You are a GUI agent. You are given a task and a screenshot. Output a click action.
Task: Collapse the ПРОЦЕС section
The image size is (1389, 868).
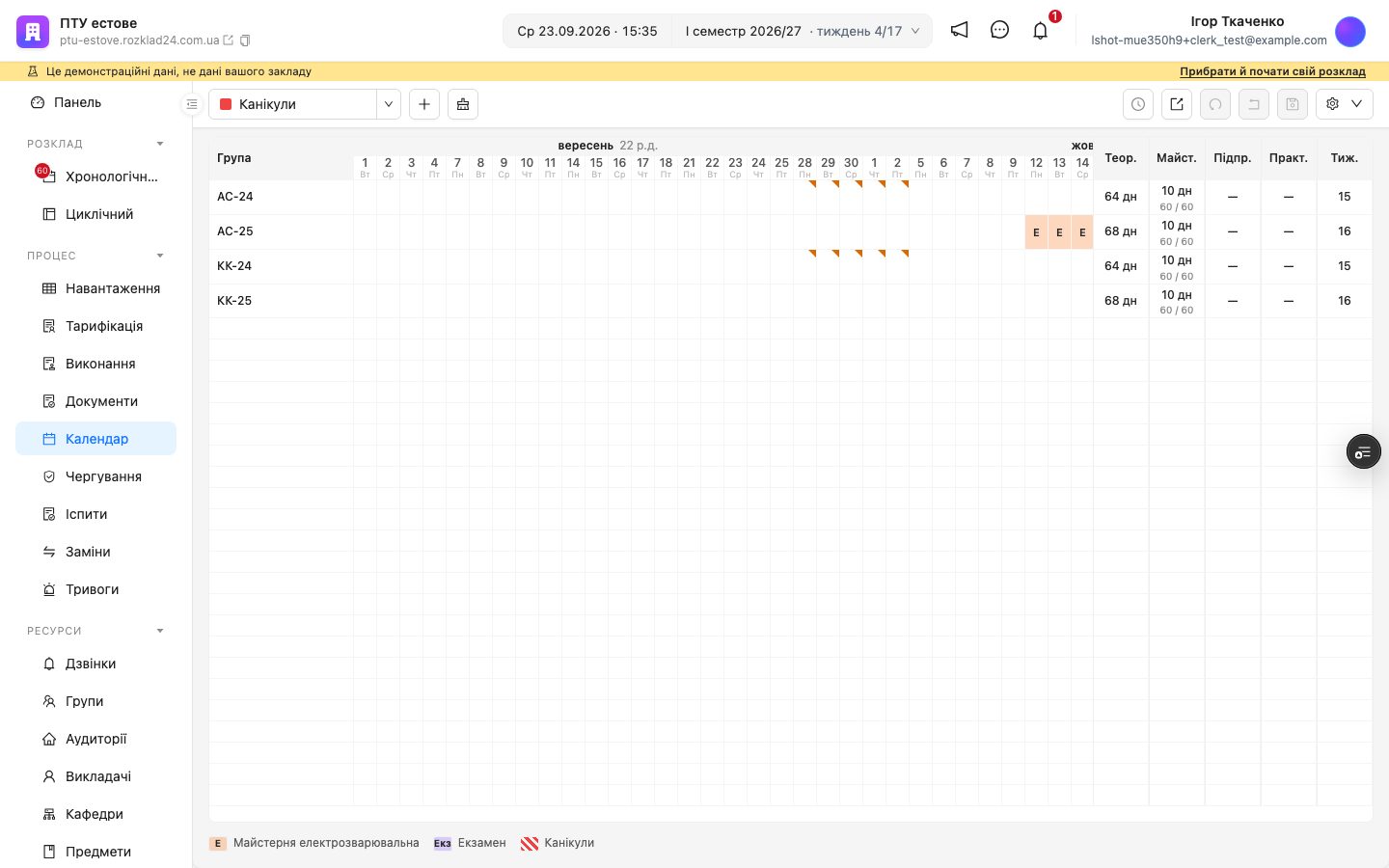point(160,256)
